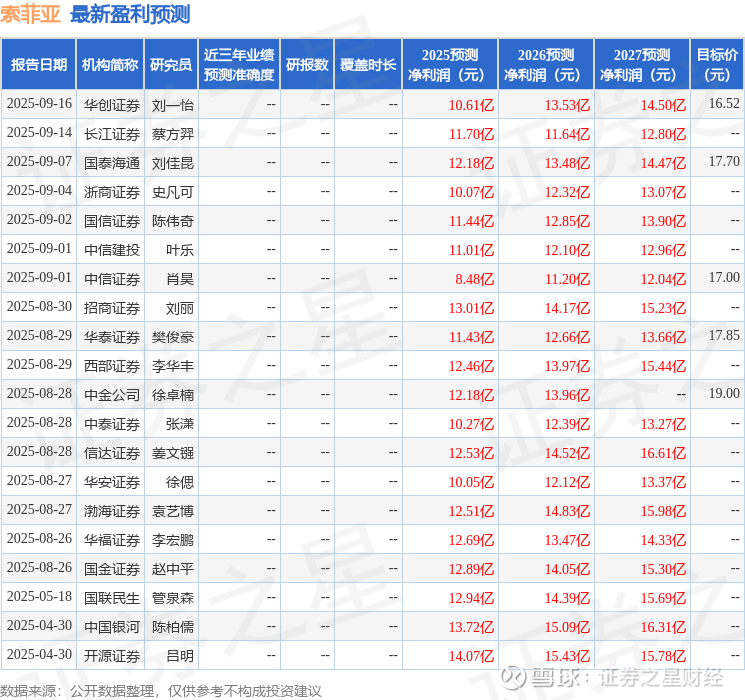Click the 10.61亿 profit value
745x700 pixels.
click(471, 105)
